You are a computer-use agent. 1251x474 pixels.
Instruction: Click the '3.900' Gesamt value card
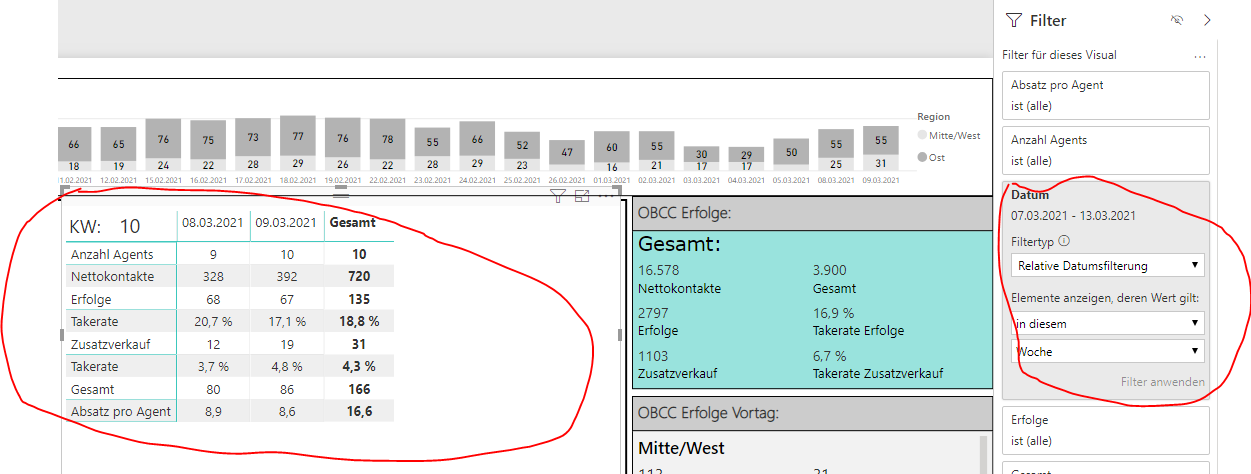point(830,271)
